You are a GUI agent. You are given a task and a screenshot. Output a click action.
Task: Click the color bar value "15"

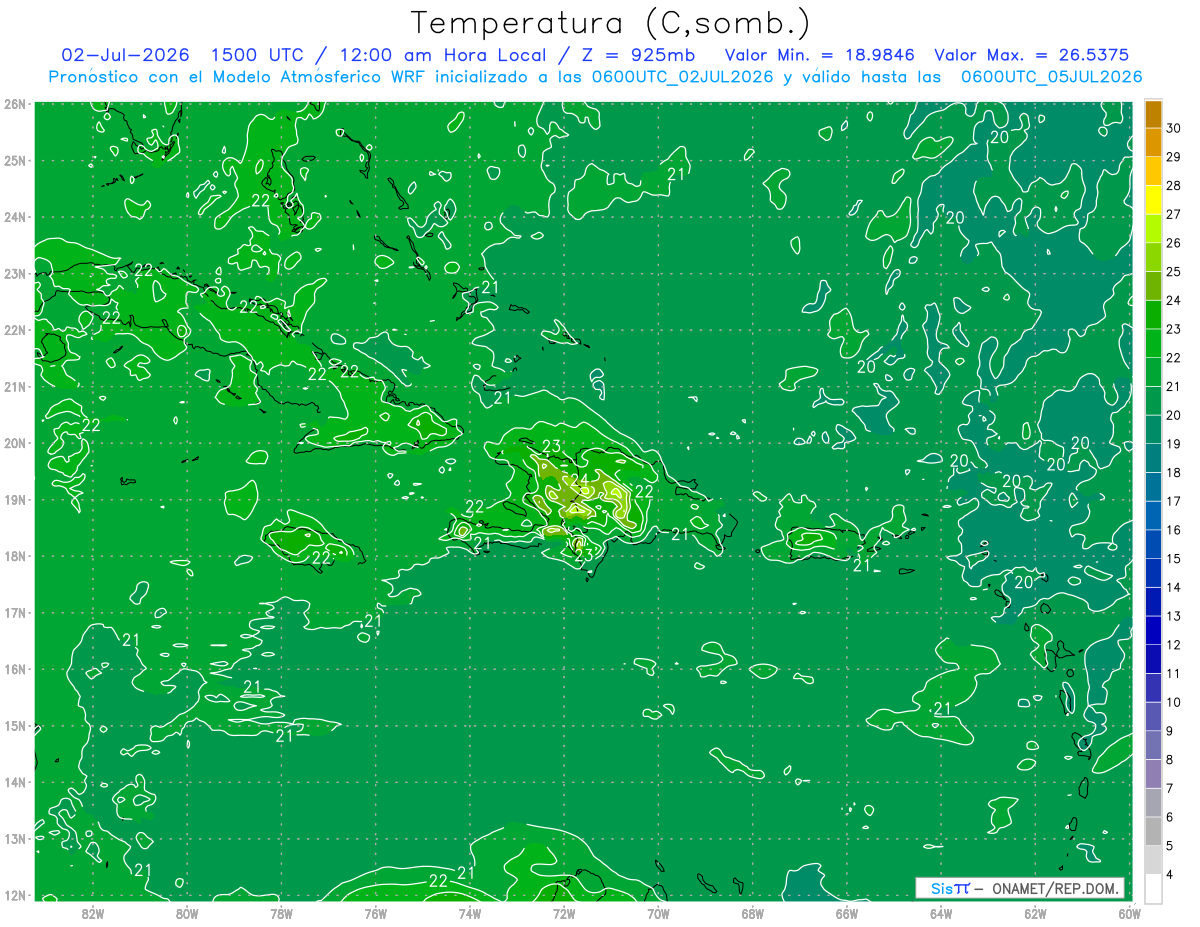tap(1174, 559)
